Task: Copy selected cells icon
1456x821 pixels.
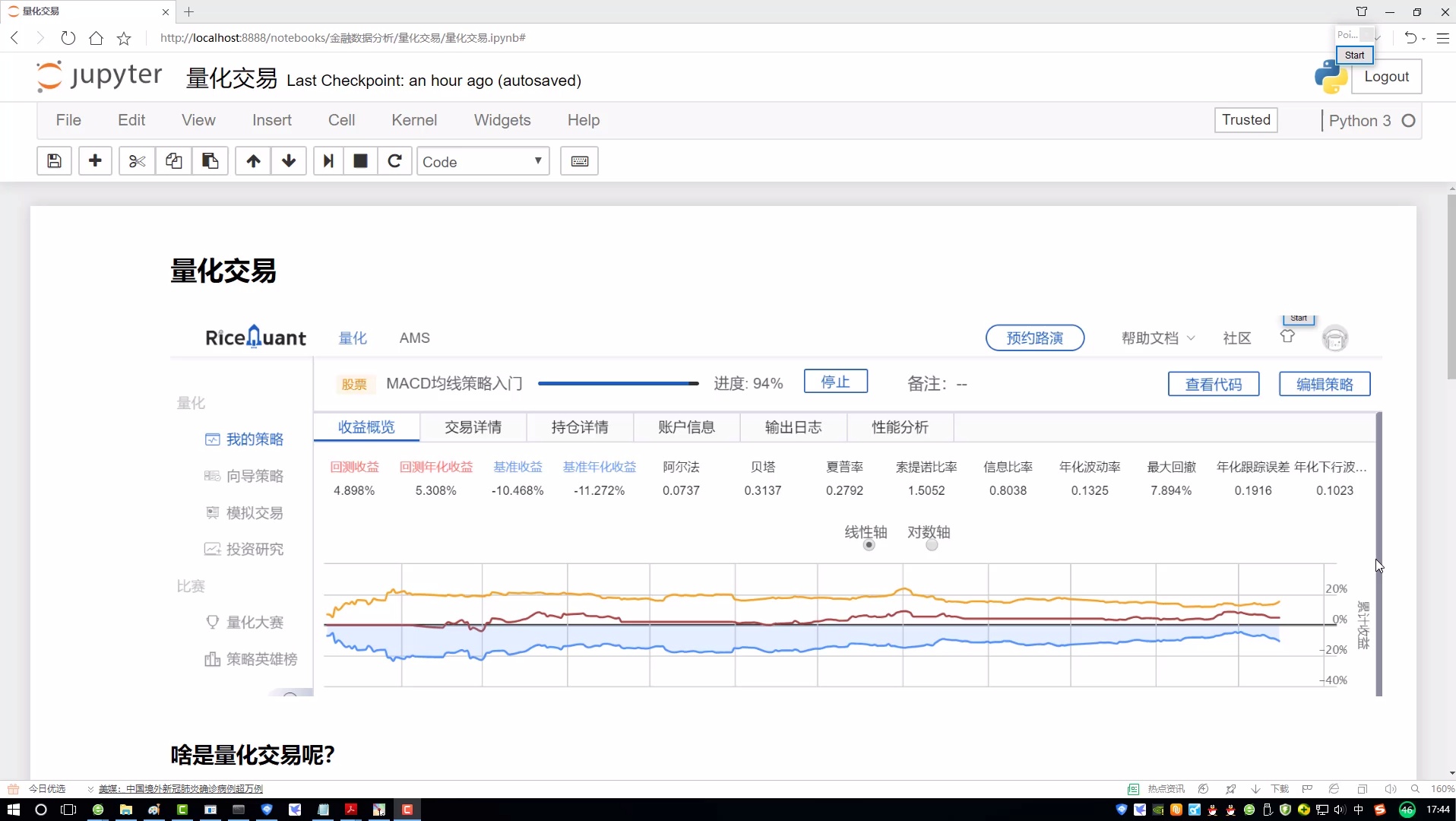Action: [173, 161]
